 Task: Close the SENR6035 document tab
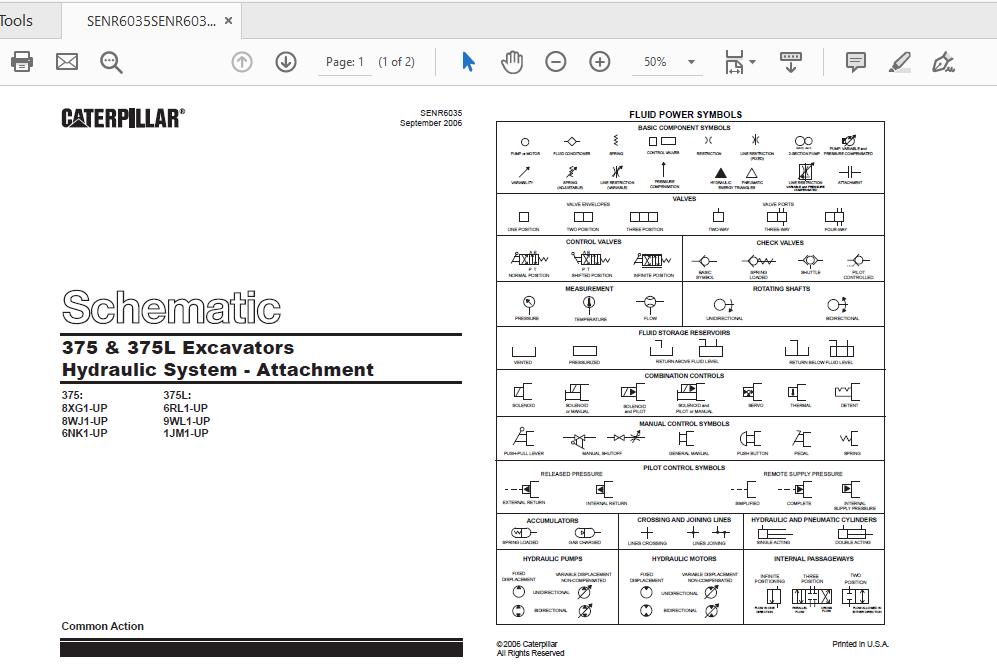[228, 20]
